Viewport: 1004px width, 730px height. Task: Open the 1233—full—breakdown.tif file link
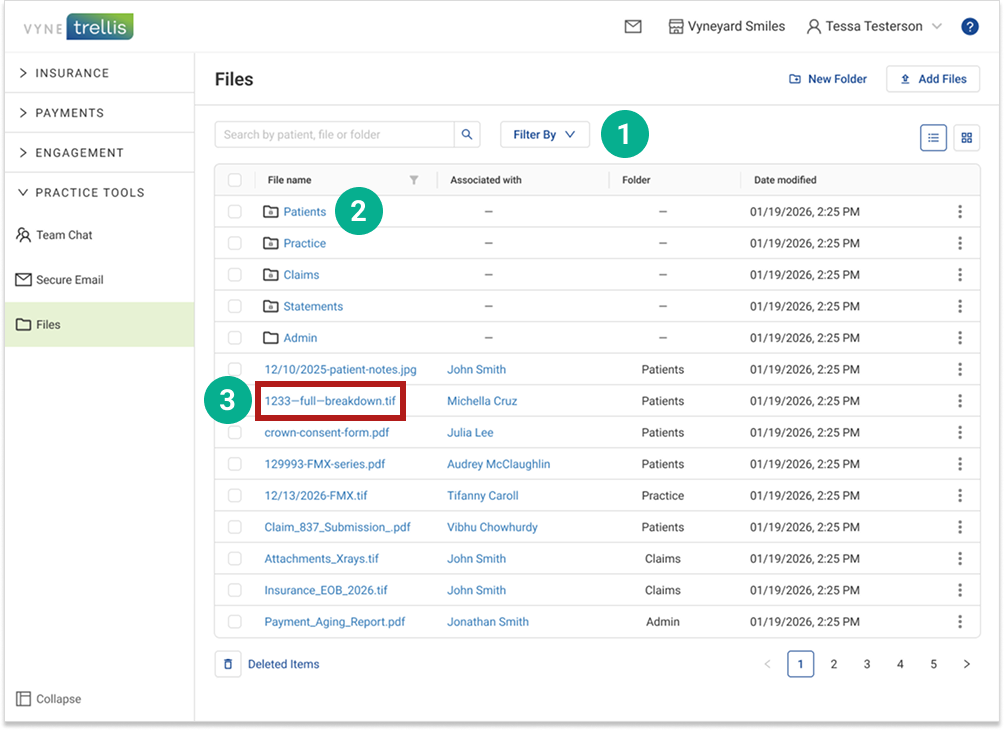pyautogui.click(x=329, y=401)
